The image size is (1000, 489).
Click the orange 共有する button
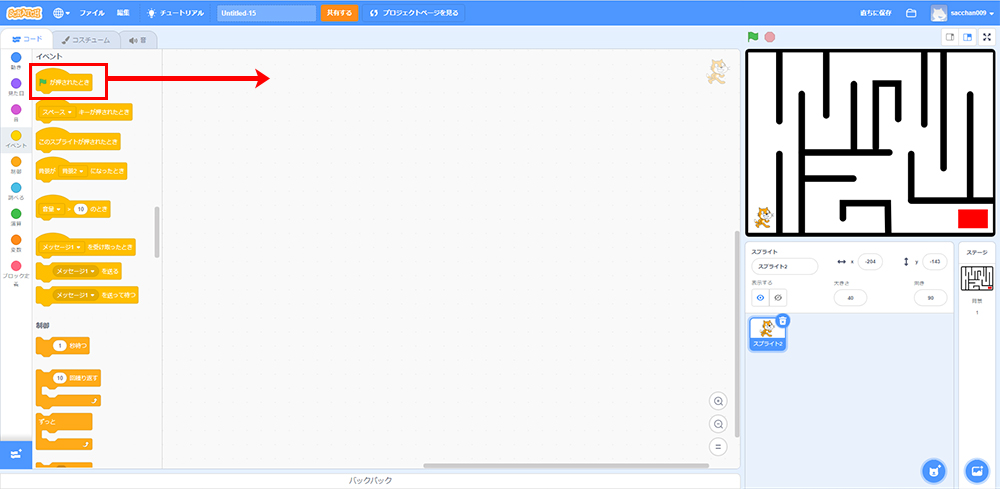[339, 13]
